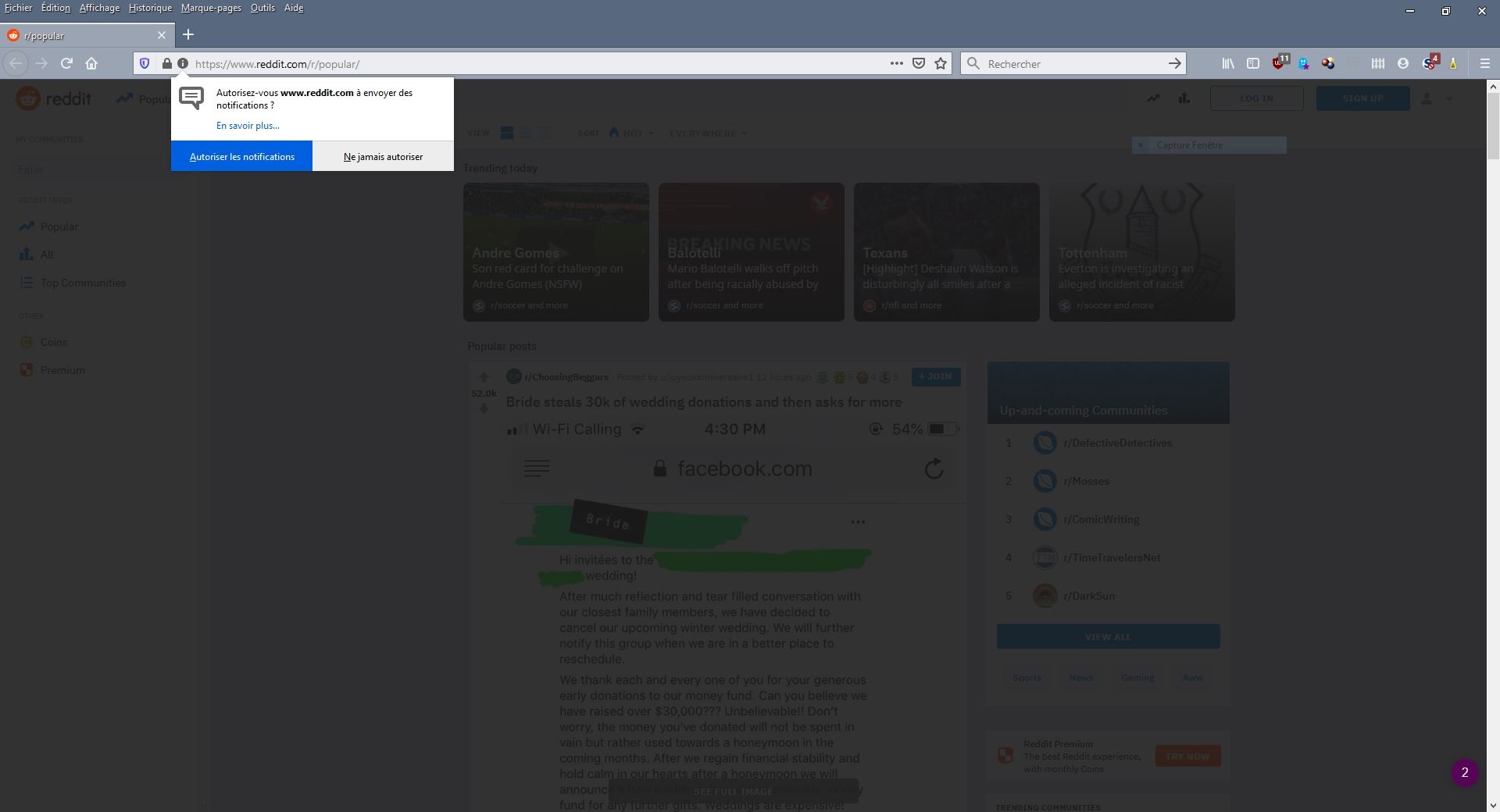Open the Outils menu

pos(262,8)
